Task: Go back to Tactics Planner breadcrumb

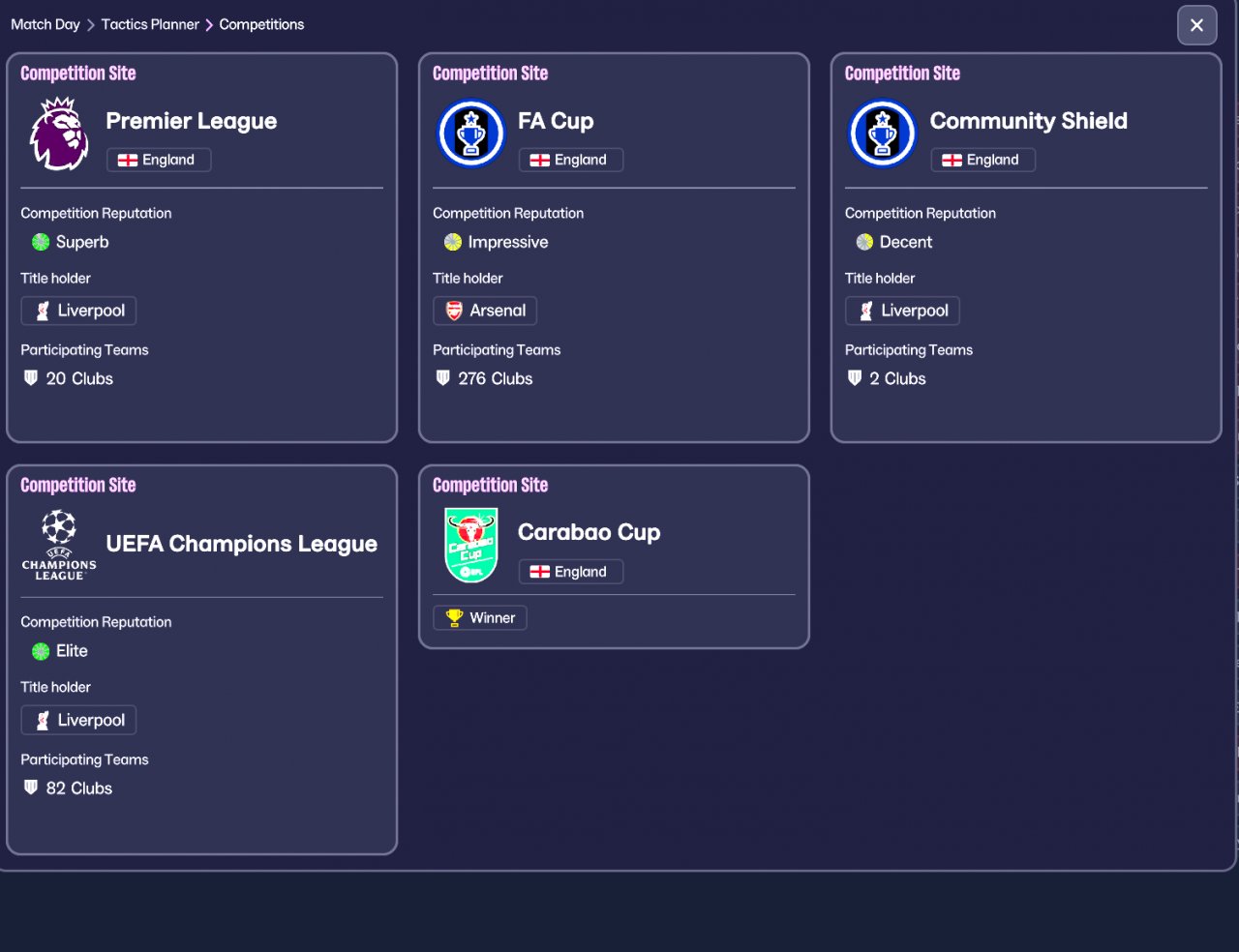Action: pyautogui.click(x=150, y=24)
